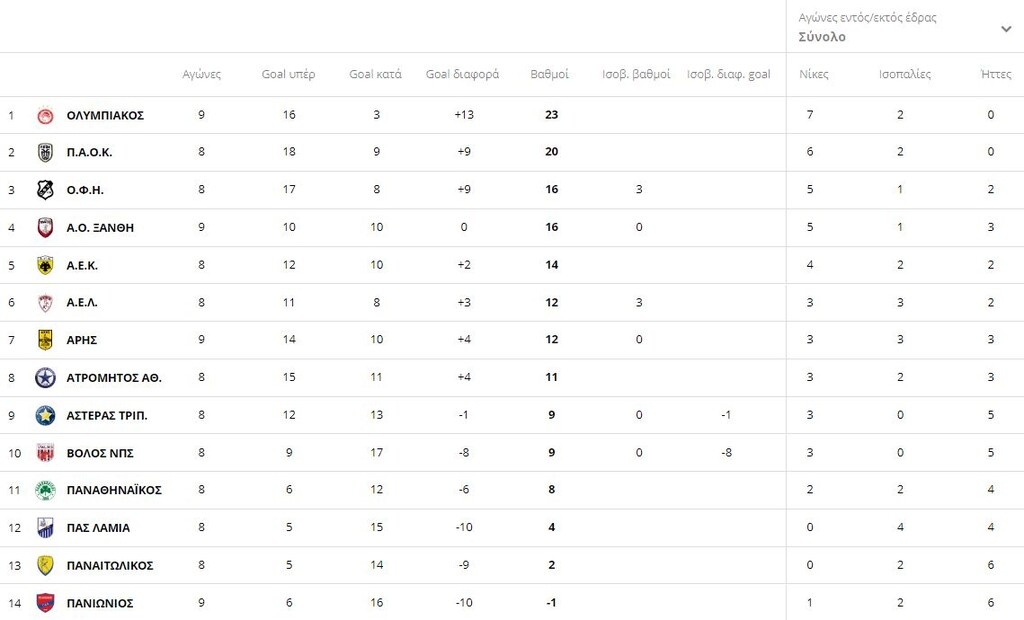The height and width of the screenshot is (620, 1024).
Task: Click the ΠΑΣ ΛΑΜΙΑ table row name
Action: (98, 528)
